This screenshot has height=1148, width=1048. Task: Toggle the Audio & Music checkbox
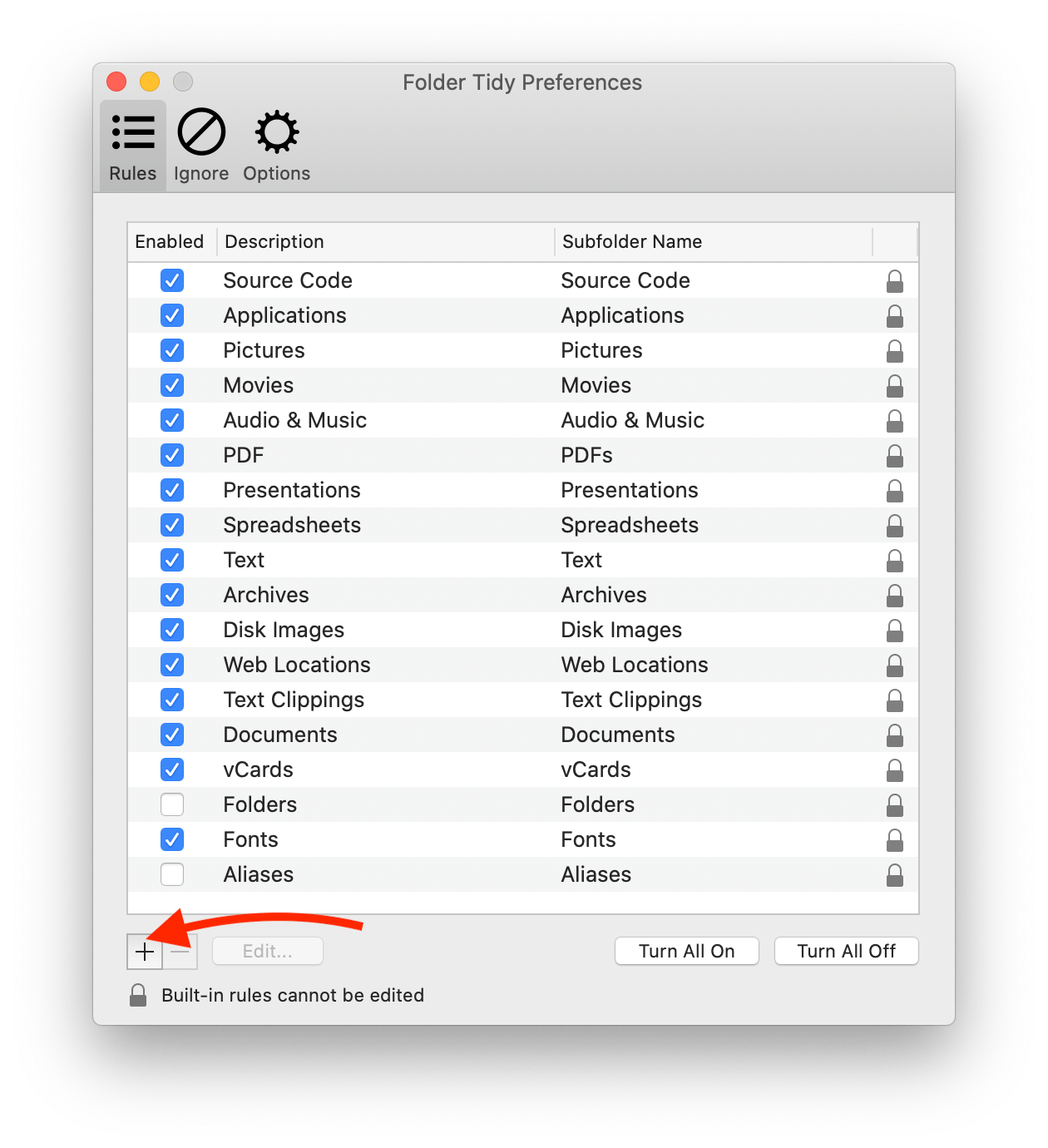tap(172, 420)
